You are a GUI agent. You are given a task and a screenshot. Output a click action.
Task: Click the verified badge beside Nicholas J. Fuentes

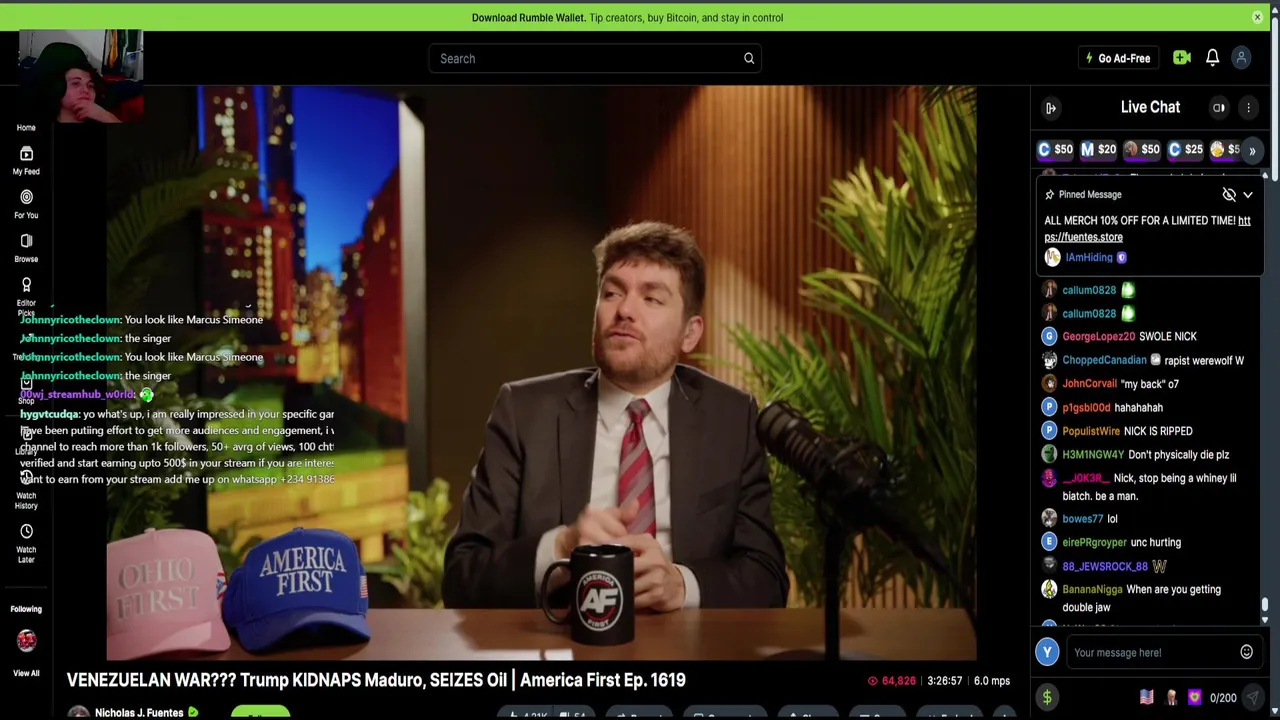[x=193, y=712]
